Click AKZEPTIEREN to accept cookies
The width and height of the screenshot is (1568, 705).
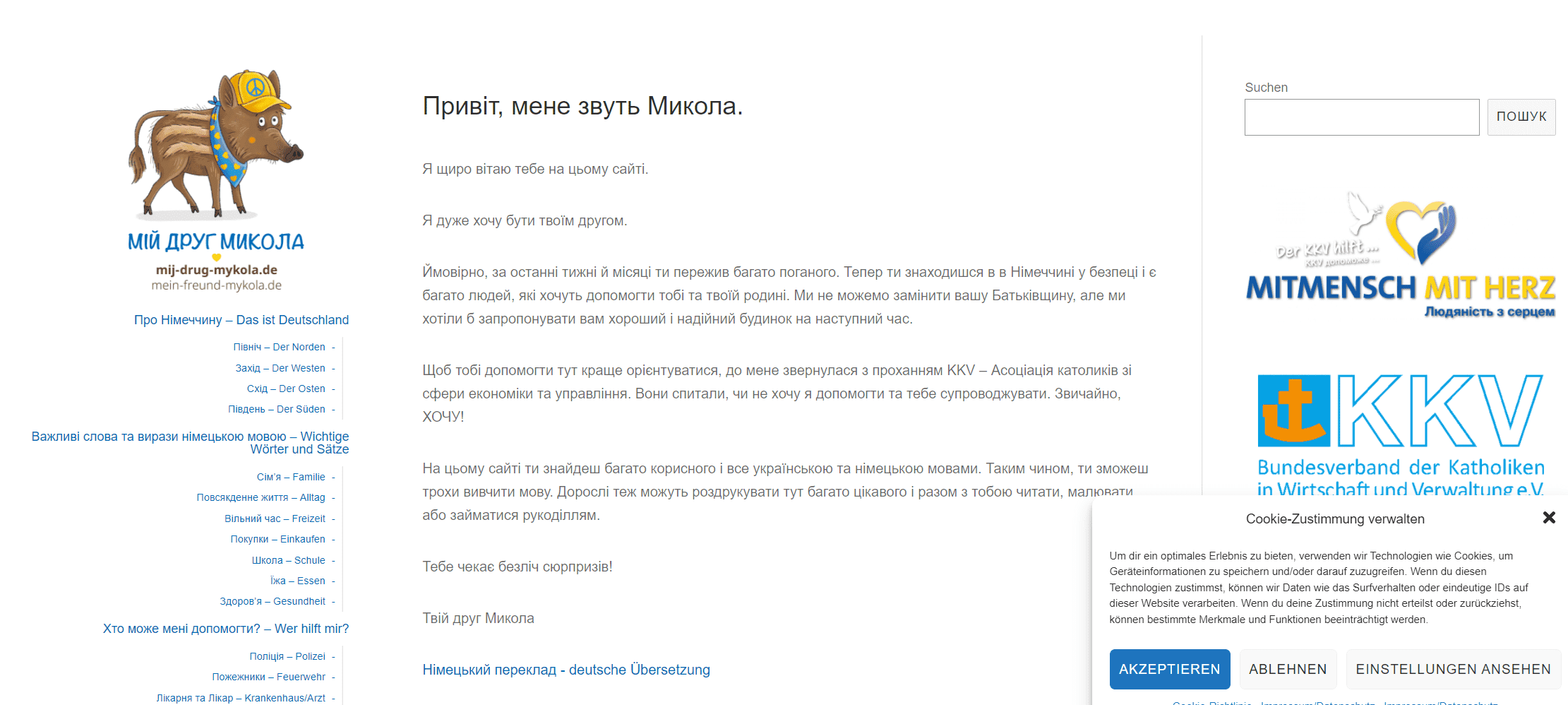pyautogui.click(x=1169, y=669)
